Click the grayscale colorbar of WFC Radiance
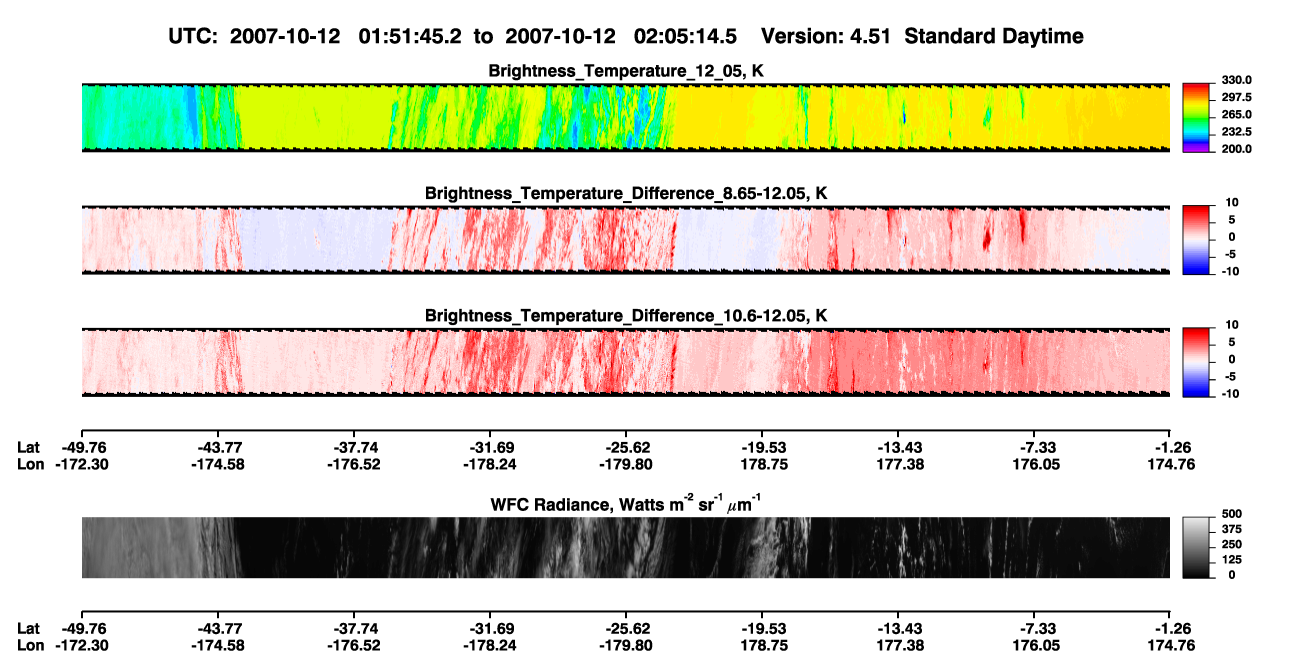This screenshot has height=667, width=1300. click(1195, 547)
